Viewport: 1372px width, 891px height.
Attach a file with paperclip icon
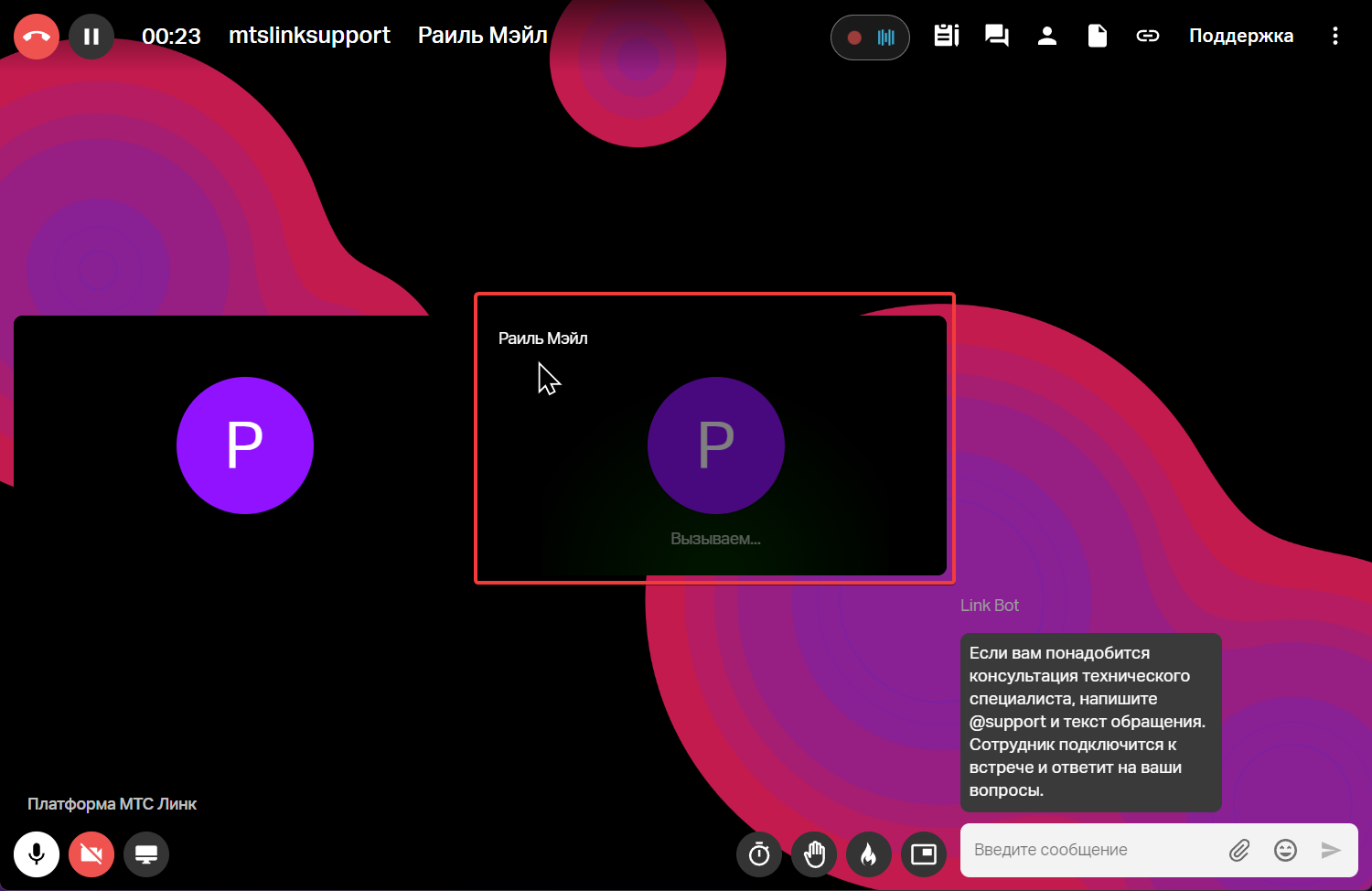[x=1239, y=851]
